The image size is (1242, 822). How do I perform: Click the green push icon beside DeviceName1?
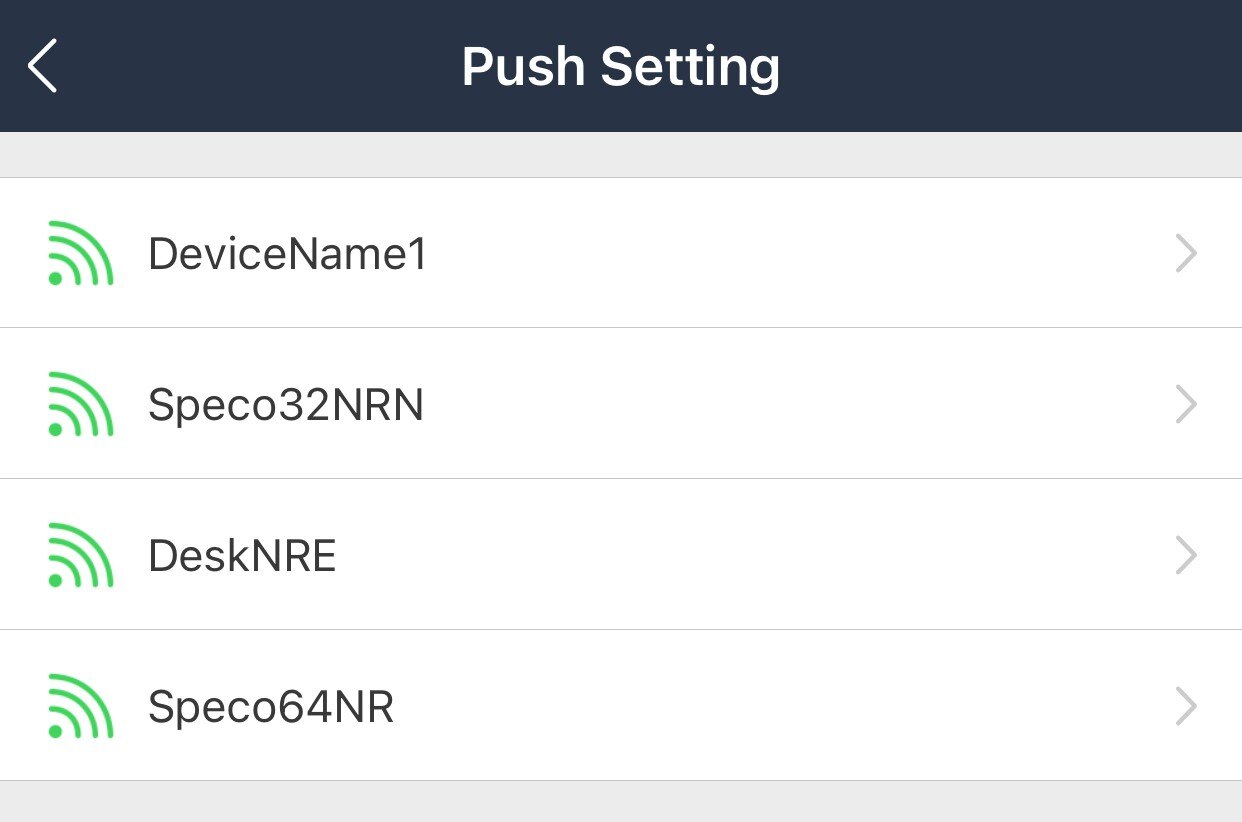tap(80, 253)
